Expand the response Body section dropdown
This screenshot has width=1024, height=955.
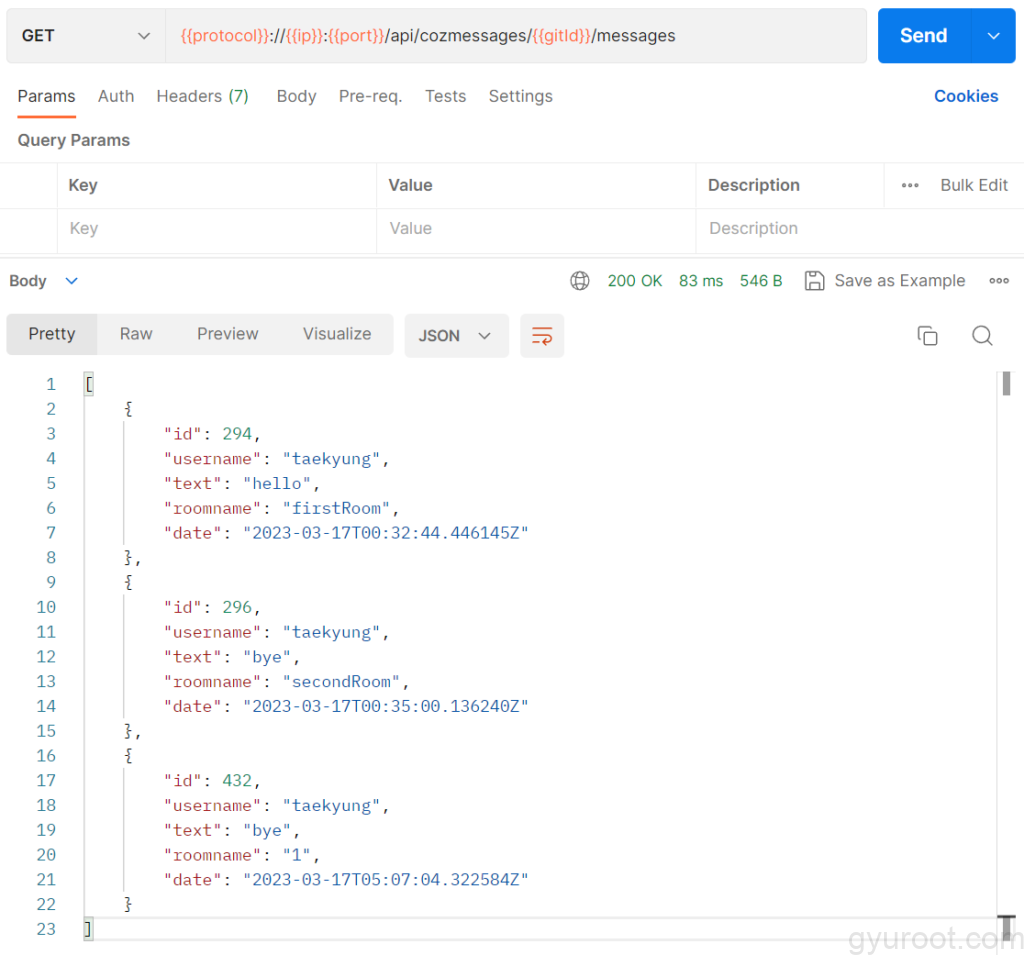tap(71, 281)
